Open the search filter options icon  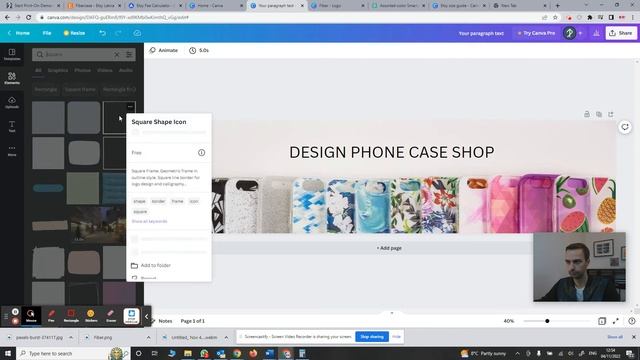point(129,54)
